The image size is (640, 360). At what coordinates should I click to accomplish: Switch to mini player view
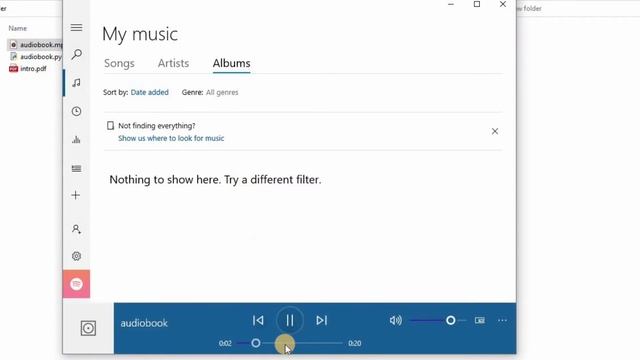480,320
